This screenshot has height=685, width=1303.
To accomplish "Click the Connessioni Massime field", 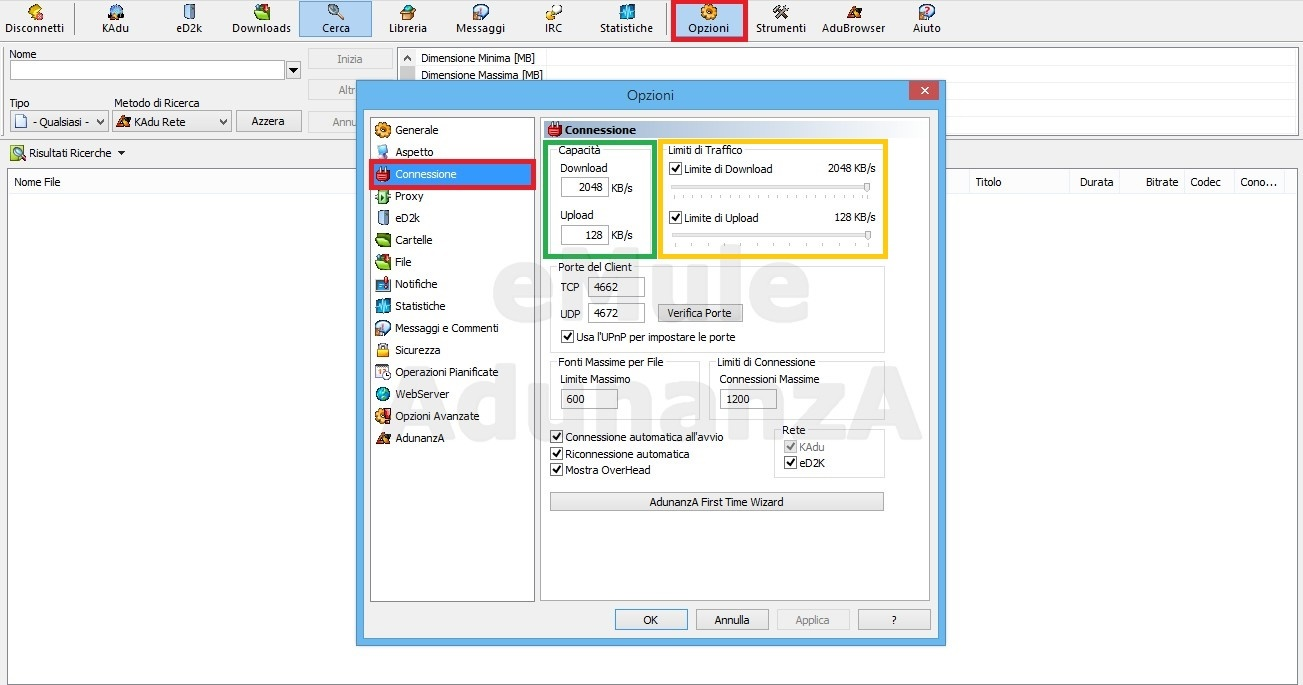I will click(x=748, y=399).
